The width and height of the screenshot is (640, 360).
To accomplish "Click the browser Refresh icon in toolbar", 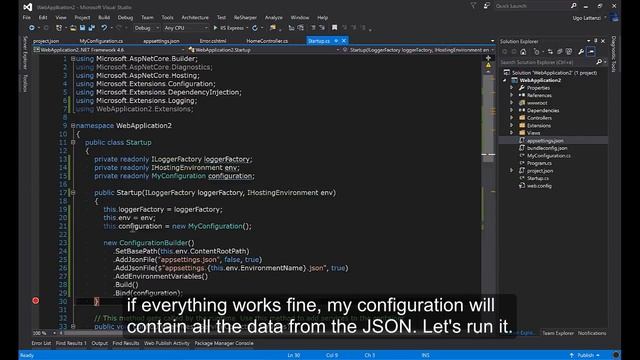I will pyautogui.click(x=255, y=28).
